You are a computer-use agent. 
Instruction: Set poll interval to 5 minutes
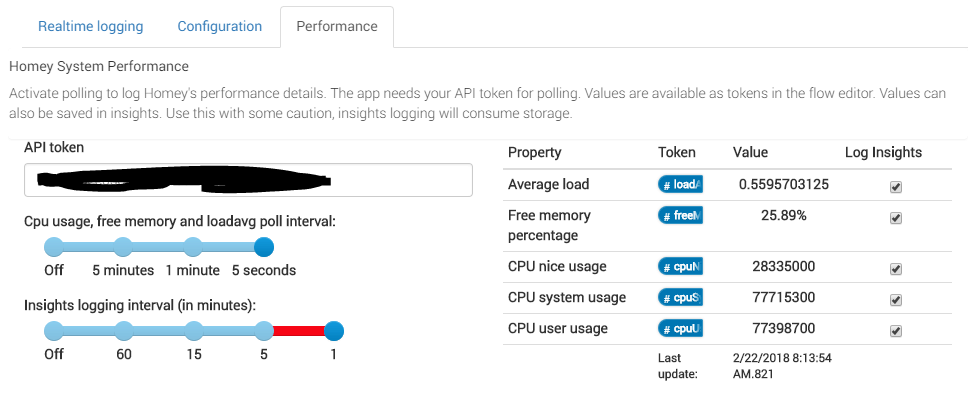tap(123, 247)
